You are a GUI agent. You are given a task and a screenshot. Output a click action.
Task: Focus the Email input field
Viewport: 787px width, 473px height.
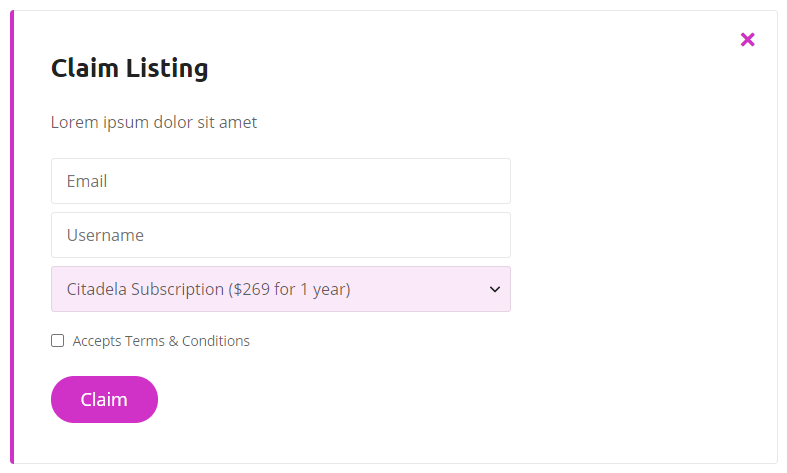(281, 181)
